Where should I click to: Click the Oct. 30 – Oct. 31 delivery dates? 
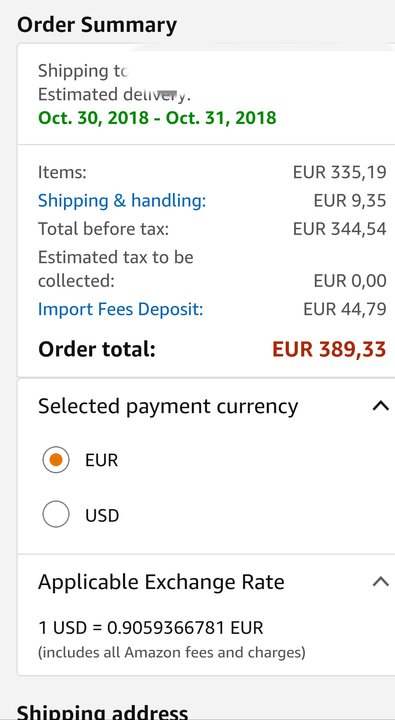(x=157, y=118)
